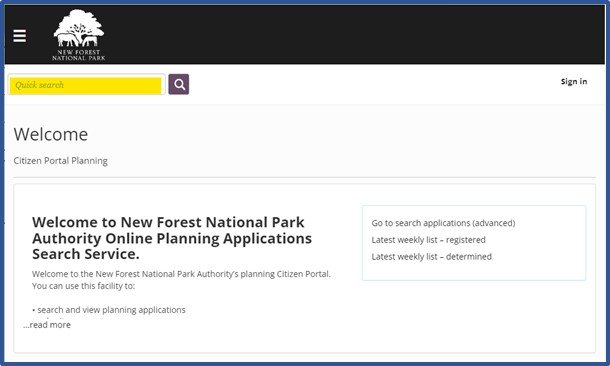Click the tree canopy in the logo
Image resolution: width=610 pixels, height=366 pixels.
click(79, 21)
